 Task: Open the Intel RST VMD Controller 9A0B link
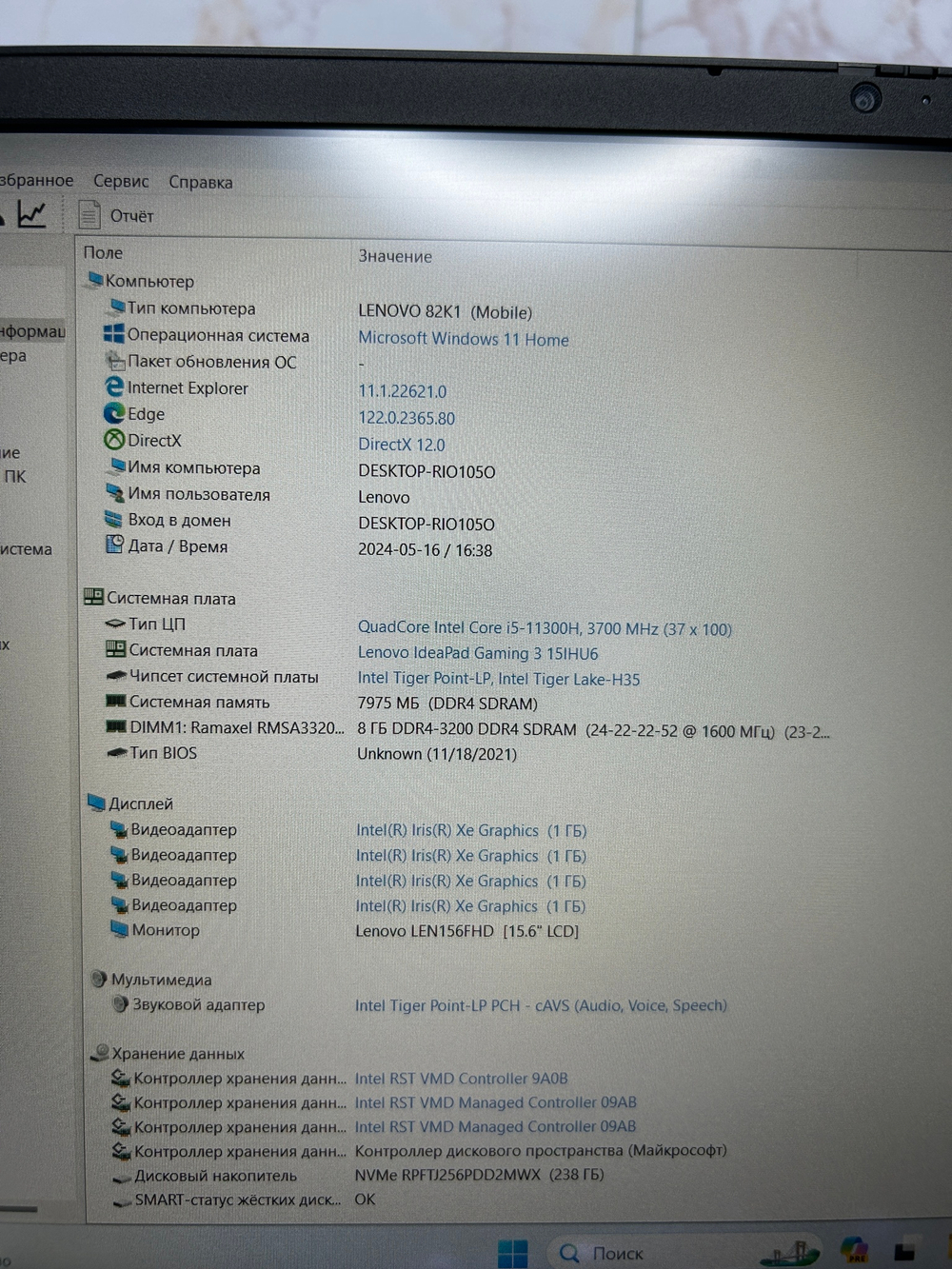pos(461,1079)
